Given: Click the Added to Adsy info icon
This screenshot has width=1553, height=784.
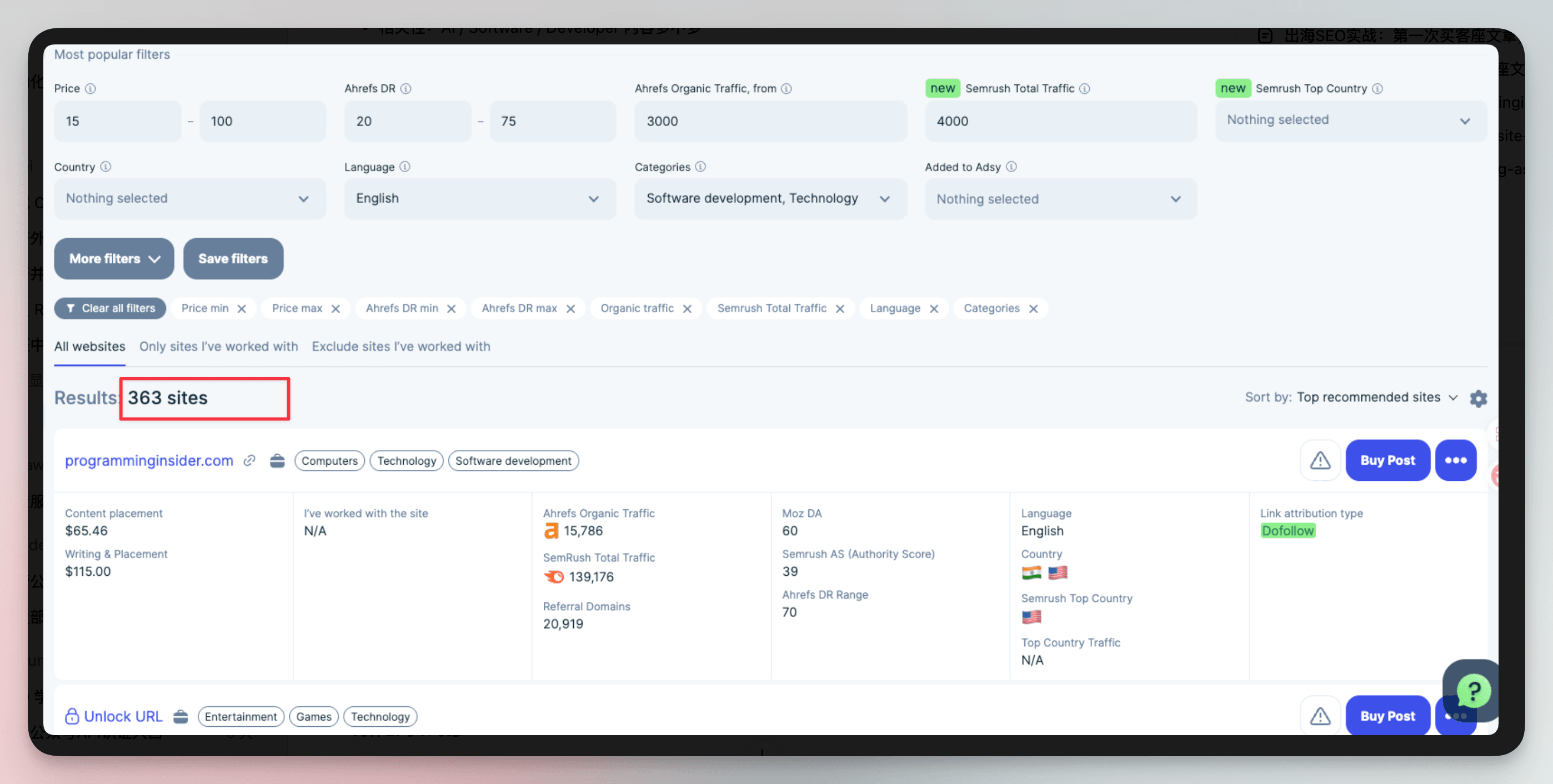Looking at the screenshot, I should (1011, 167).
